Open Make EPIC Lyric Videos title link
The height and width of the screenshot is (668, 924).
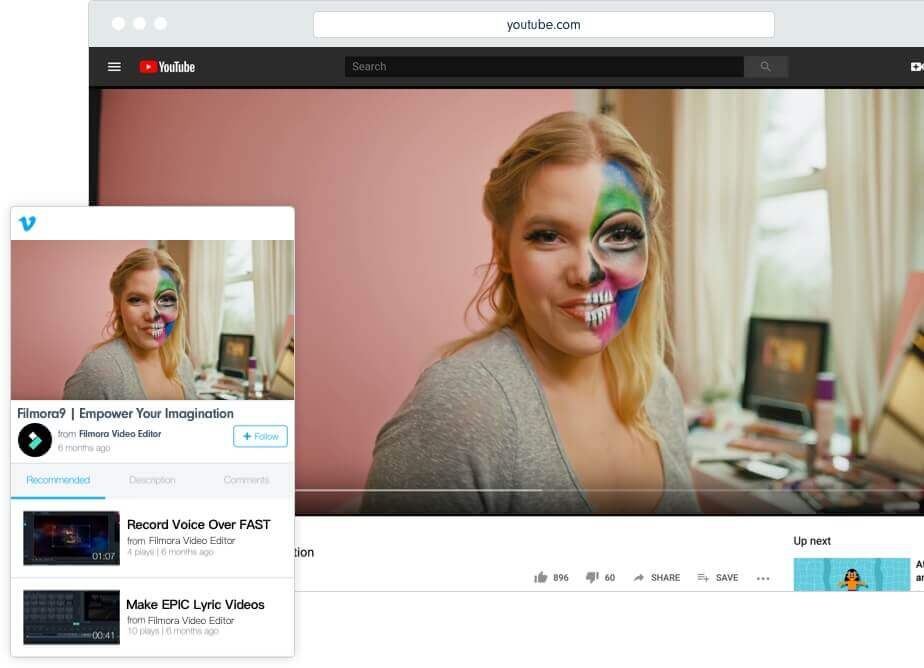[195, 604]
